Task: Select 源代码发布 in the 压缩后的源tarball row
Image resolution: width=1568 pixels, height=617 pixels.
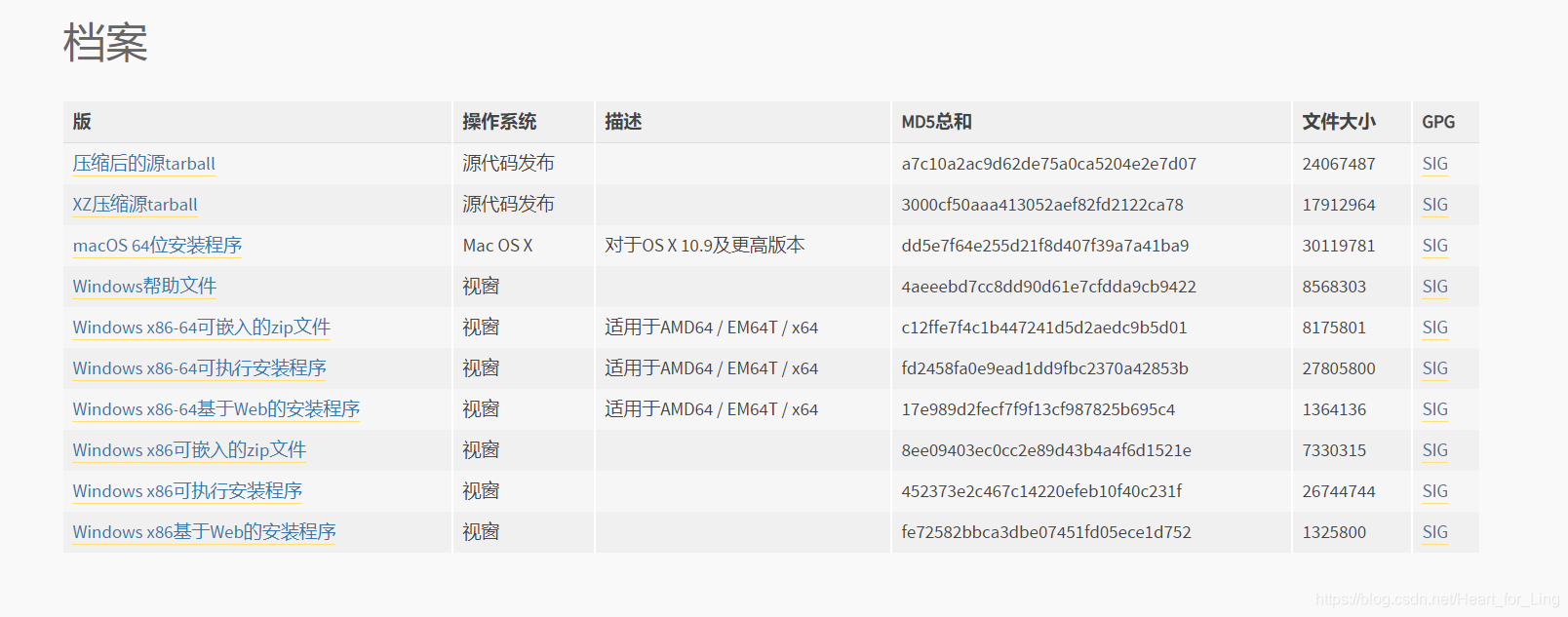Action: (508, 164)
